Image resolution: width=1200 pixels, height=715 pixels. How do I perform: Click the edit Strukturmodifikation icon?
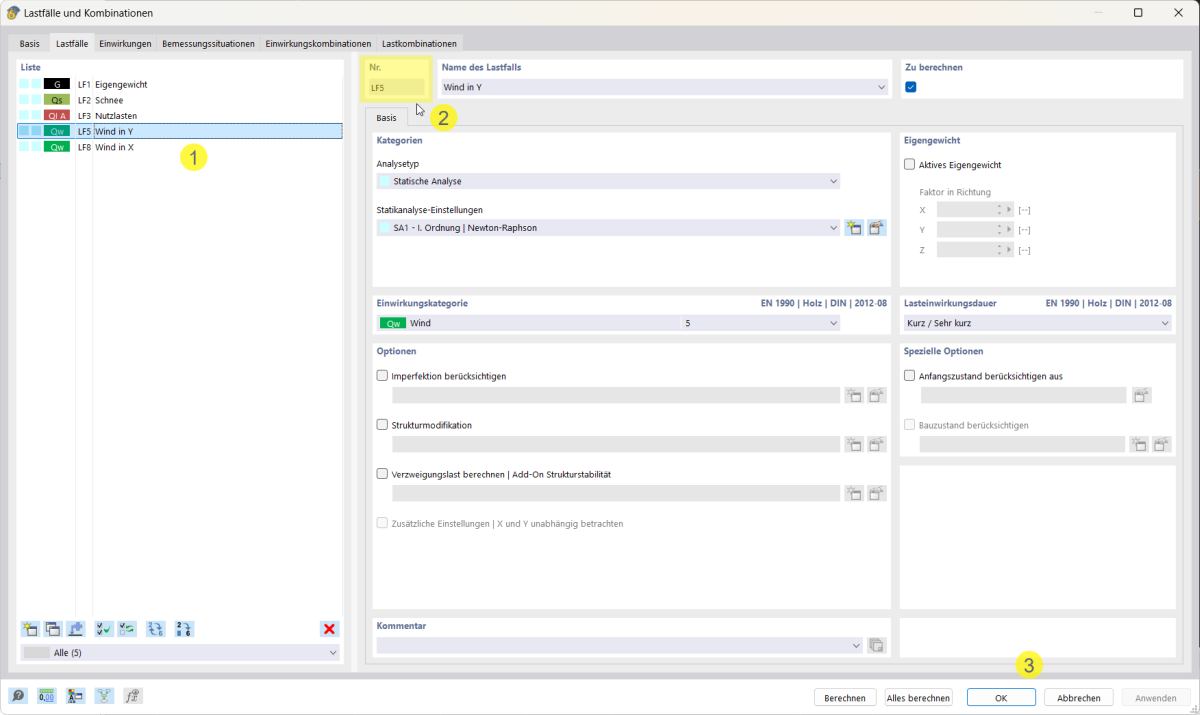pos(877,444)
